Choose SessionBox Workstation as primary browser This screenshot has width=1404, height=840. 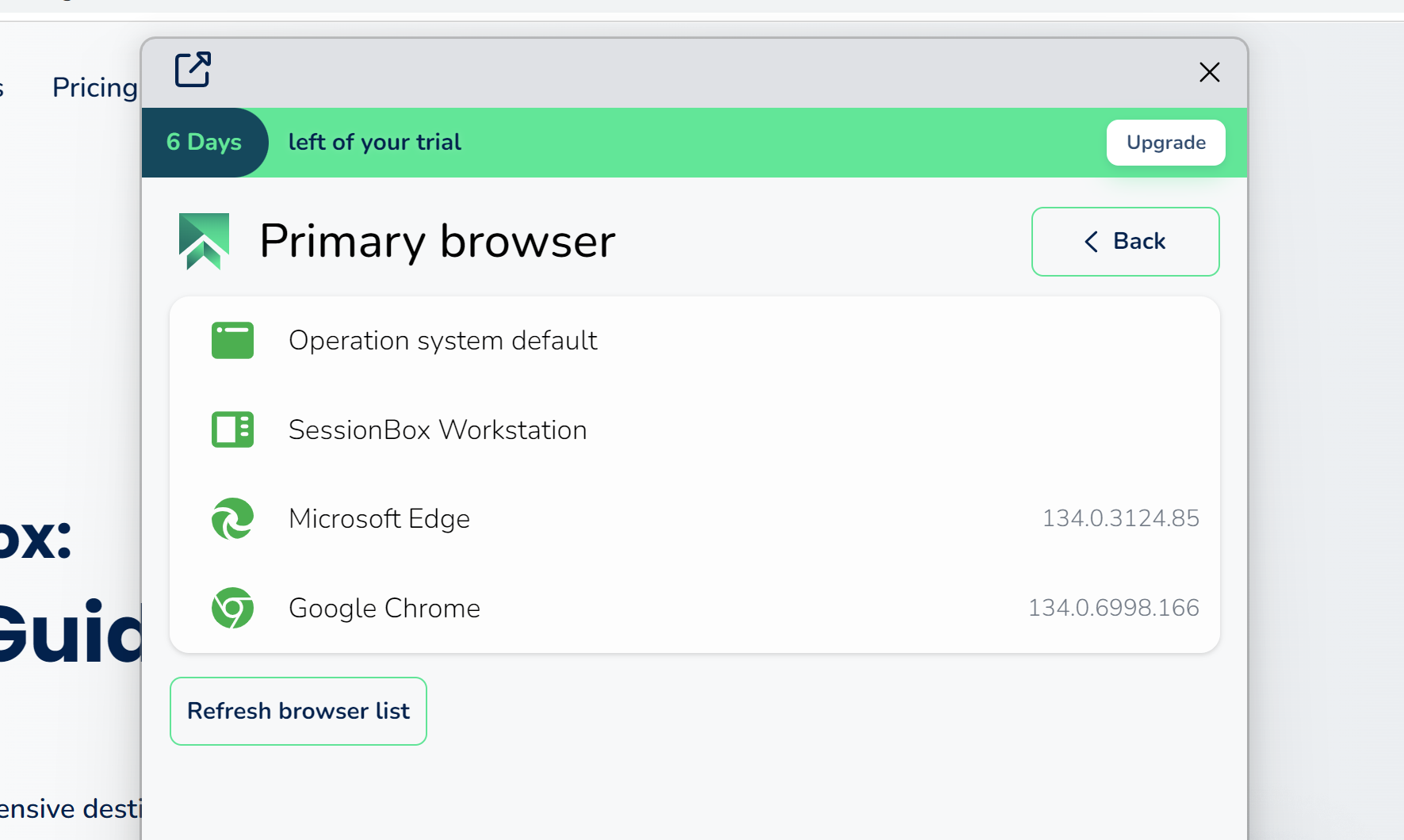694,430
